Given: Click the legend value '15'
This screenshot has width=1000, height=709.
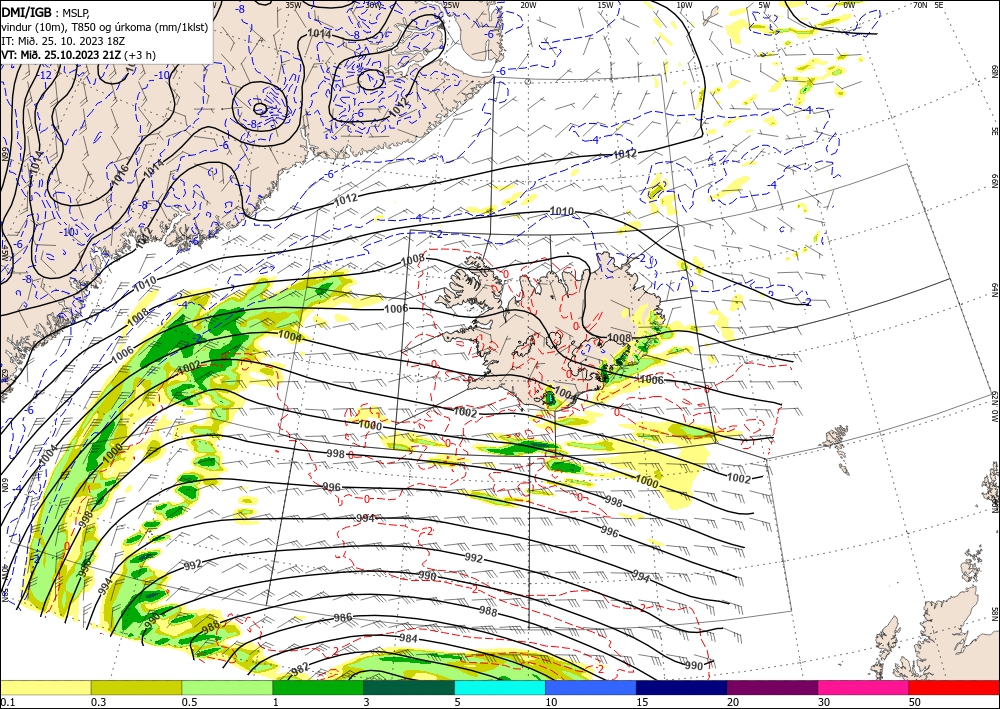Looking at the screenshot, I should click(x=642, y=702).
